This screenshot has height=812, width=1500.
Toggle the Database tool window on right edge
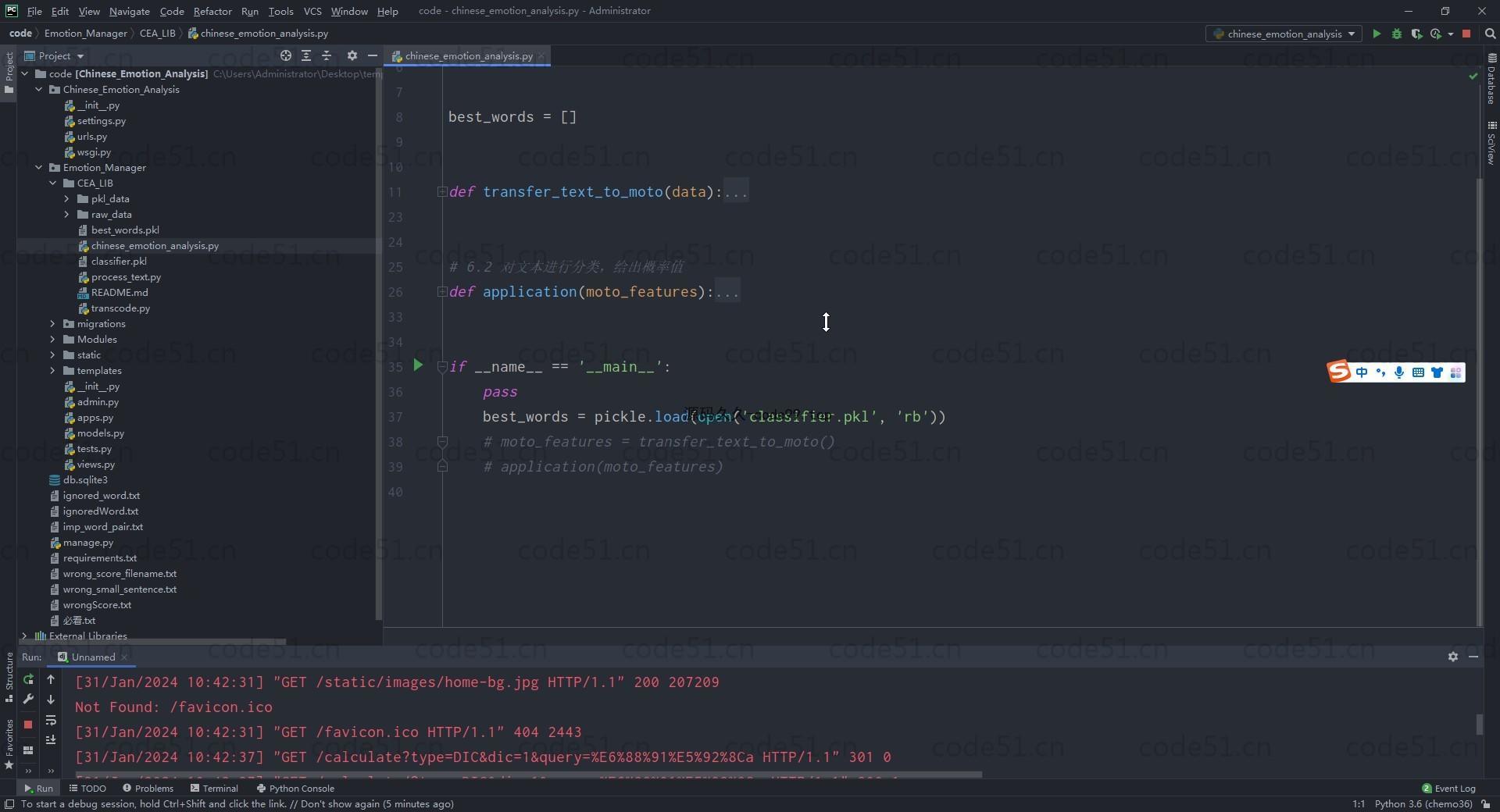coord(1491,79)
